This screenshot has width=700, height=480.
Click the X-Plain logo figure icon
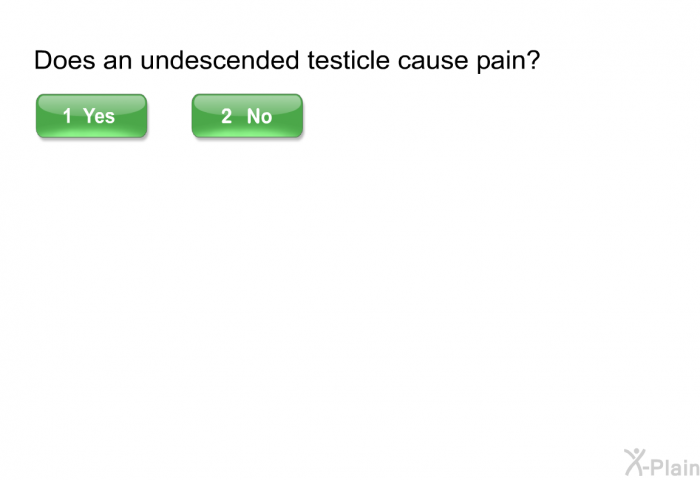(636, 462)
